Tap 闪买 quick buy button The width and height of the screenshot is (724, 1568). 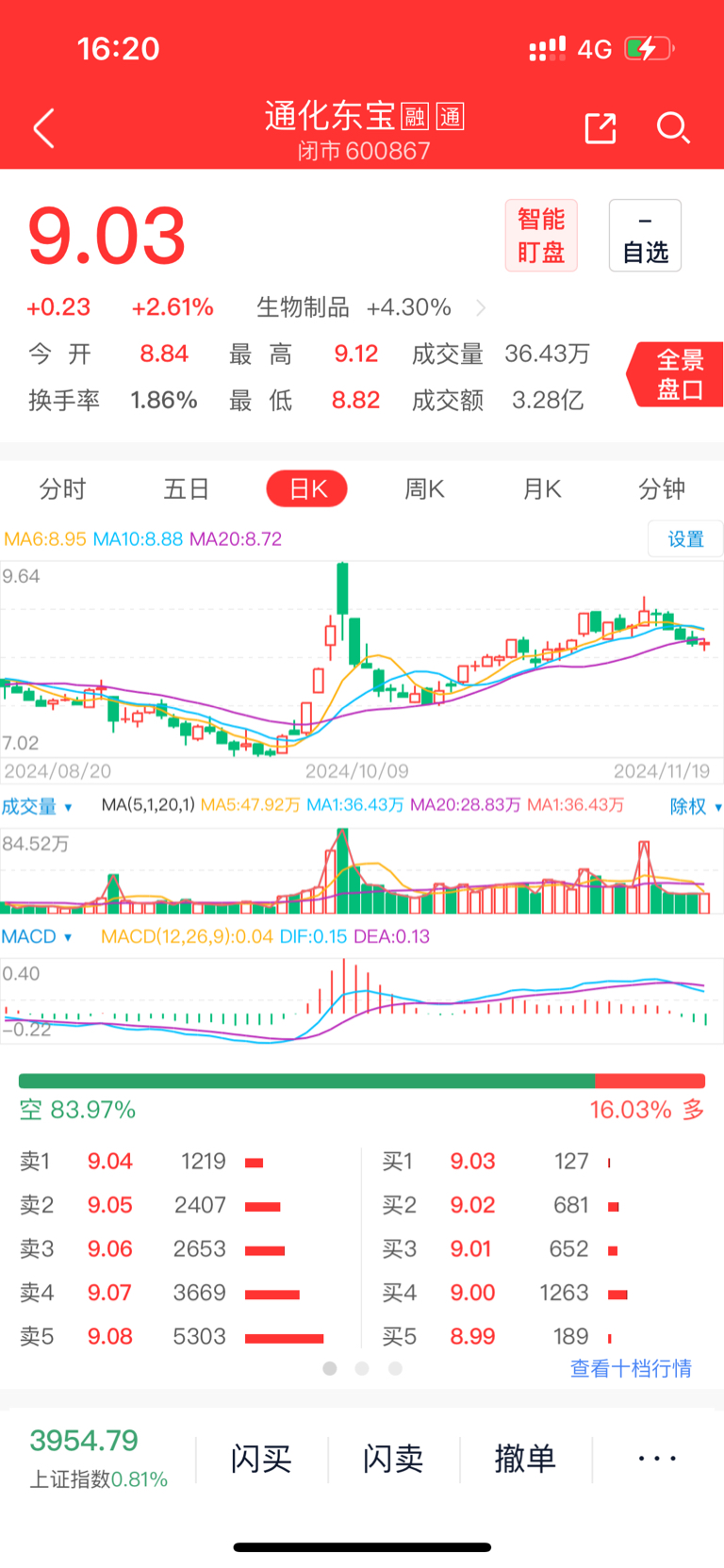click(261, 1460)
